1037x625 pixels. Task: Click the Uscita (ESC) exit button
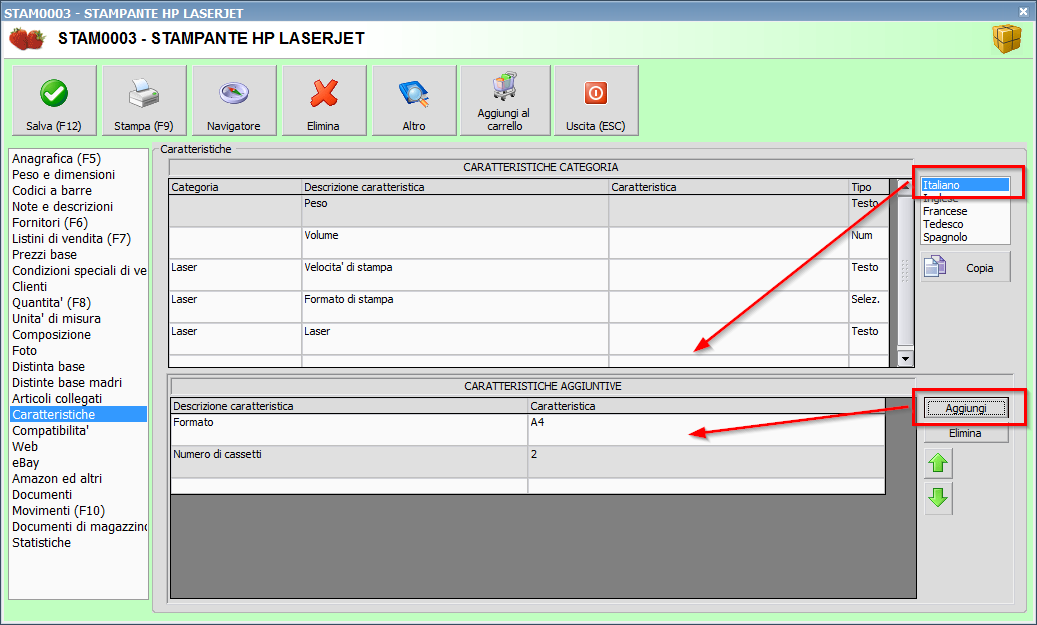[596, 101]
